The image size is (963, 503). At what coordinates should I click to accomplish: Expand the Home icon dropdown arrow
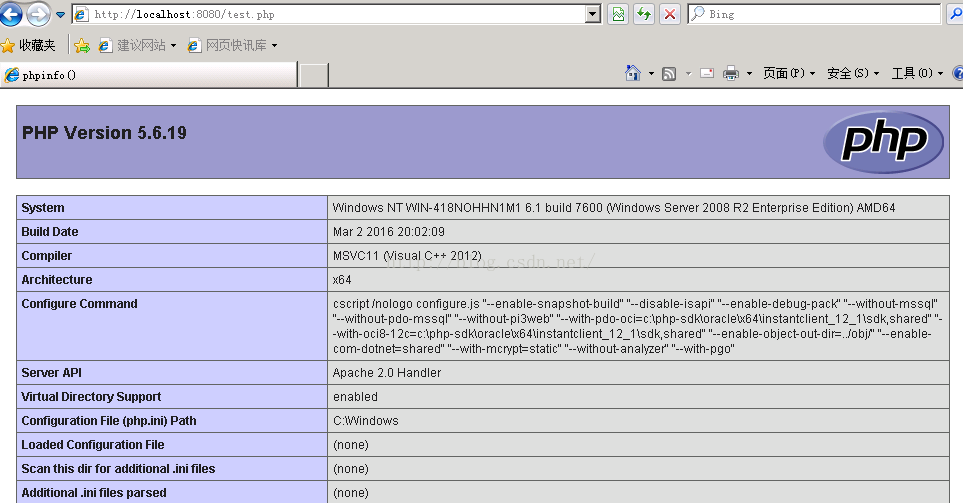click(651, 74)
